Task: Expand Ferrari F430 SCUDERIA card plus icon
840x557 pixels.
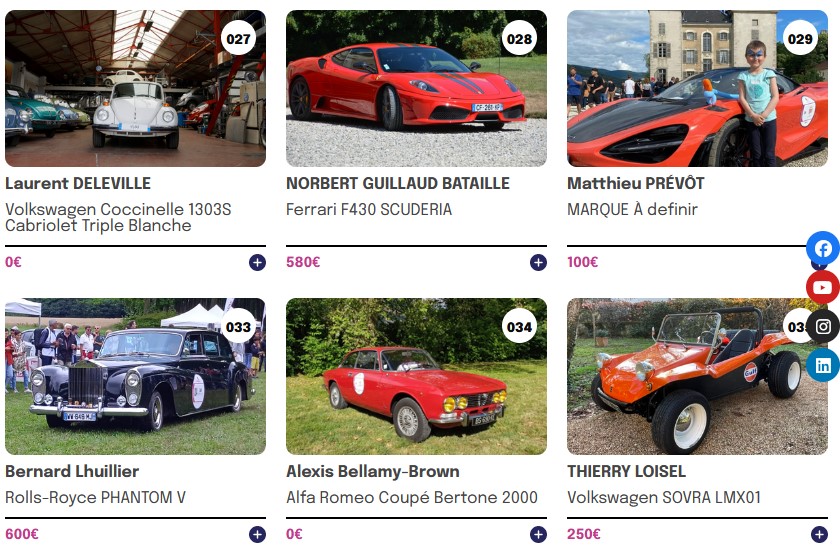Action: [x=538, y=262]
